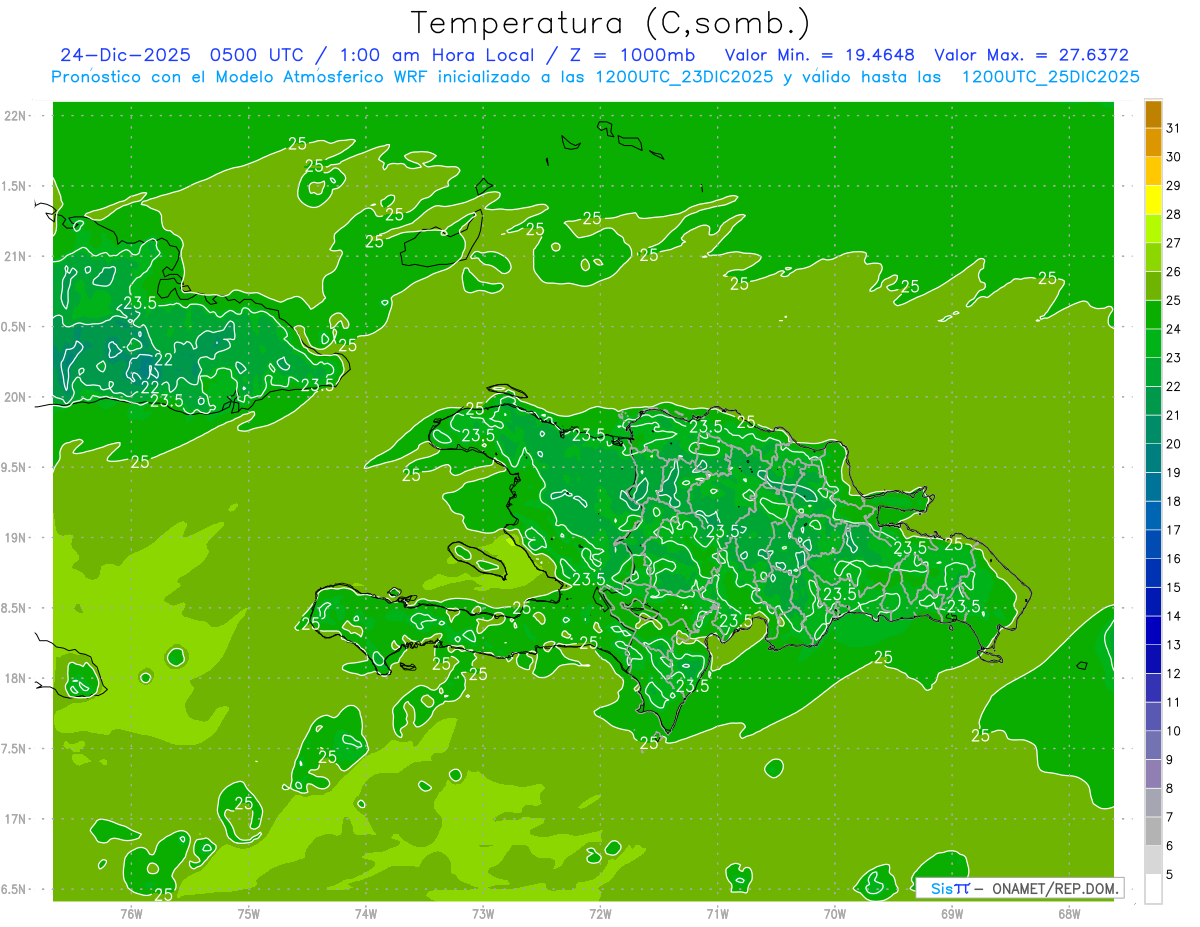Click the legend scale number "16"
This screenshot has height=927, width=1200.
1173,558
